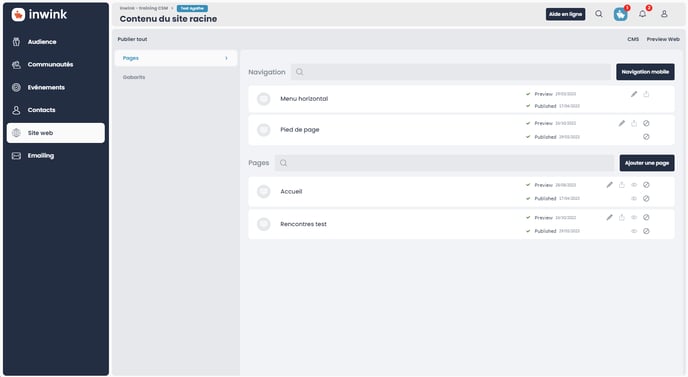Click the inwink training breadcrumb link
688x377 pixels.
(144, 8)
